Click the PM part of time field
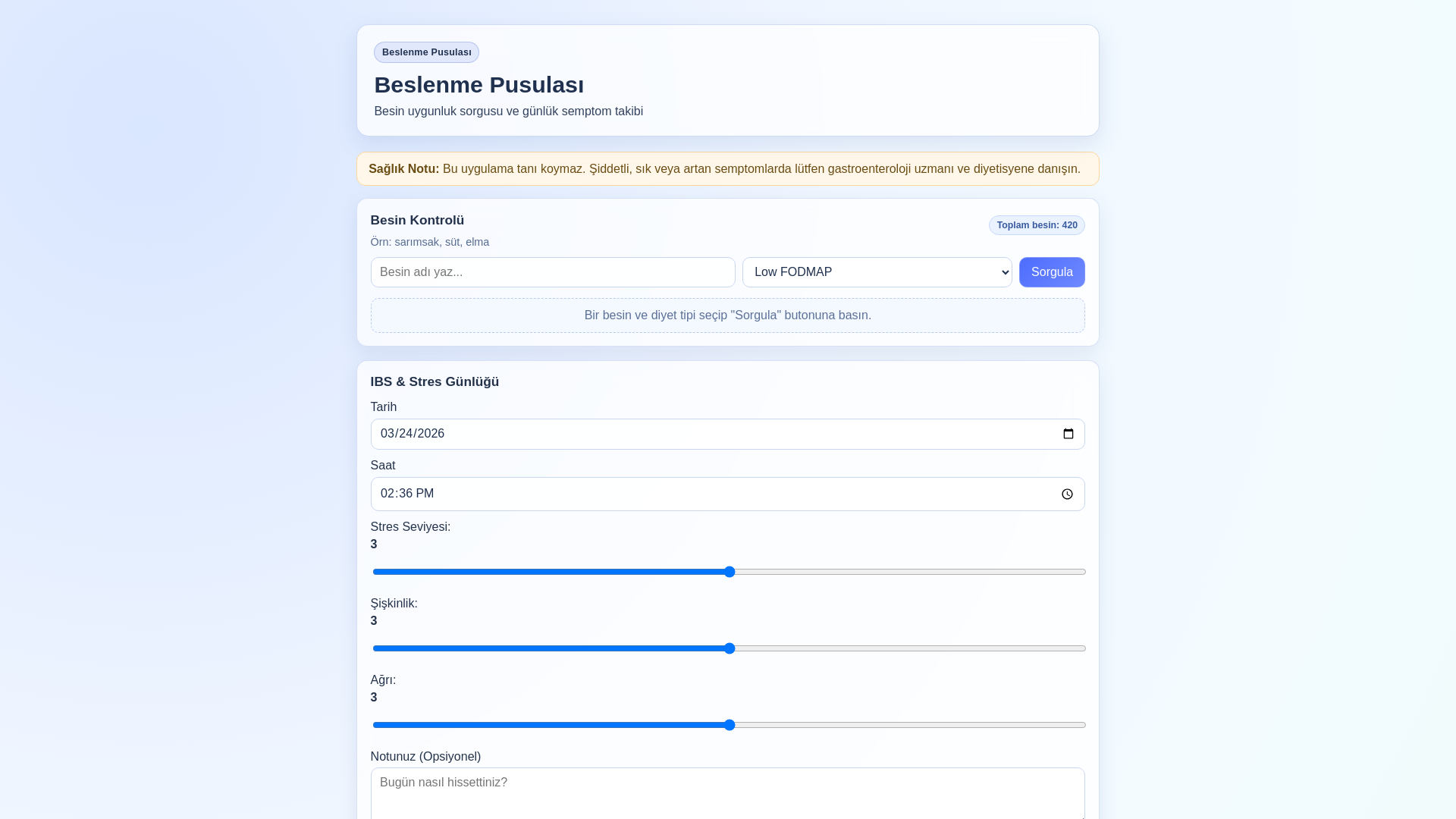The height and width of the screenshot is (819, 1456). pos(425,494)
